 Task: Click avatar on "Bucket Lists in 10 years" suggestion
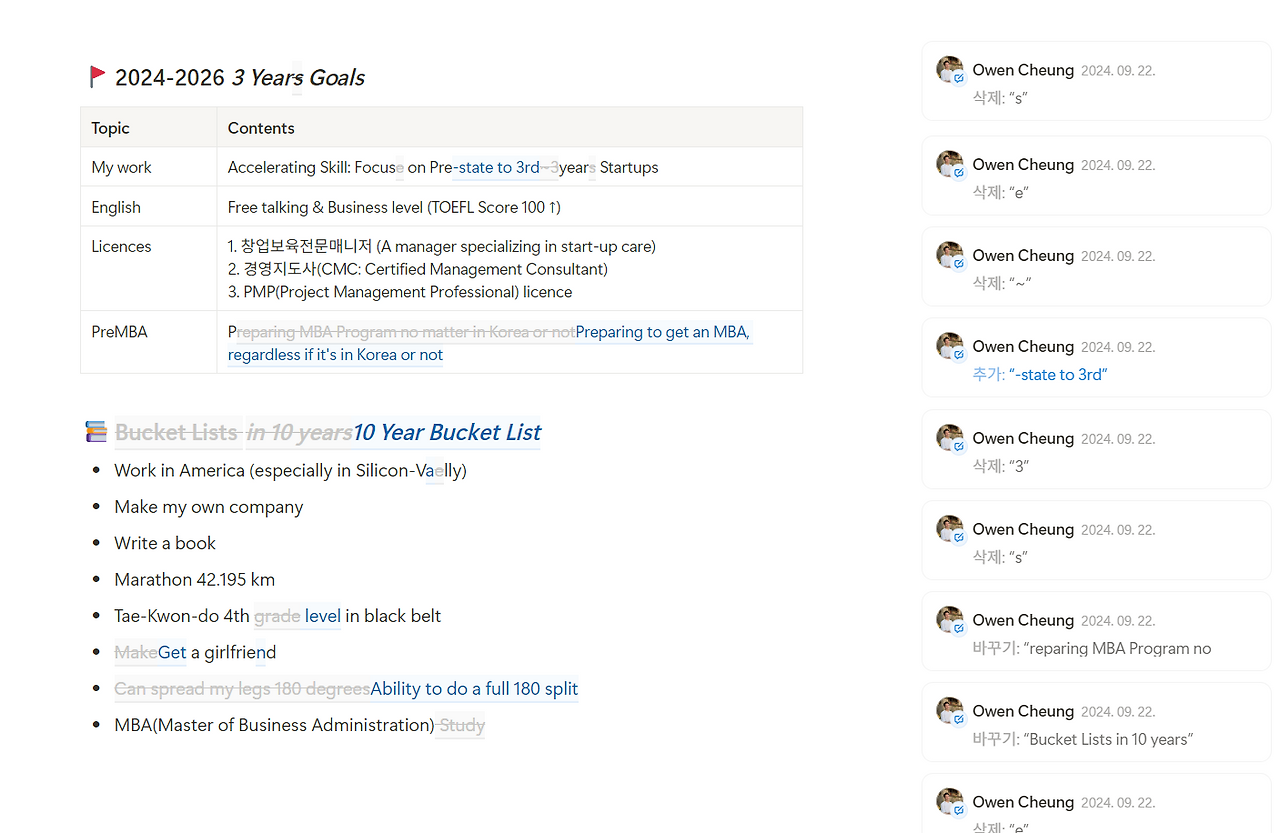click(949, 711)
